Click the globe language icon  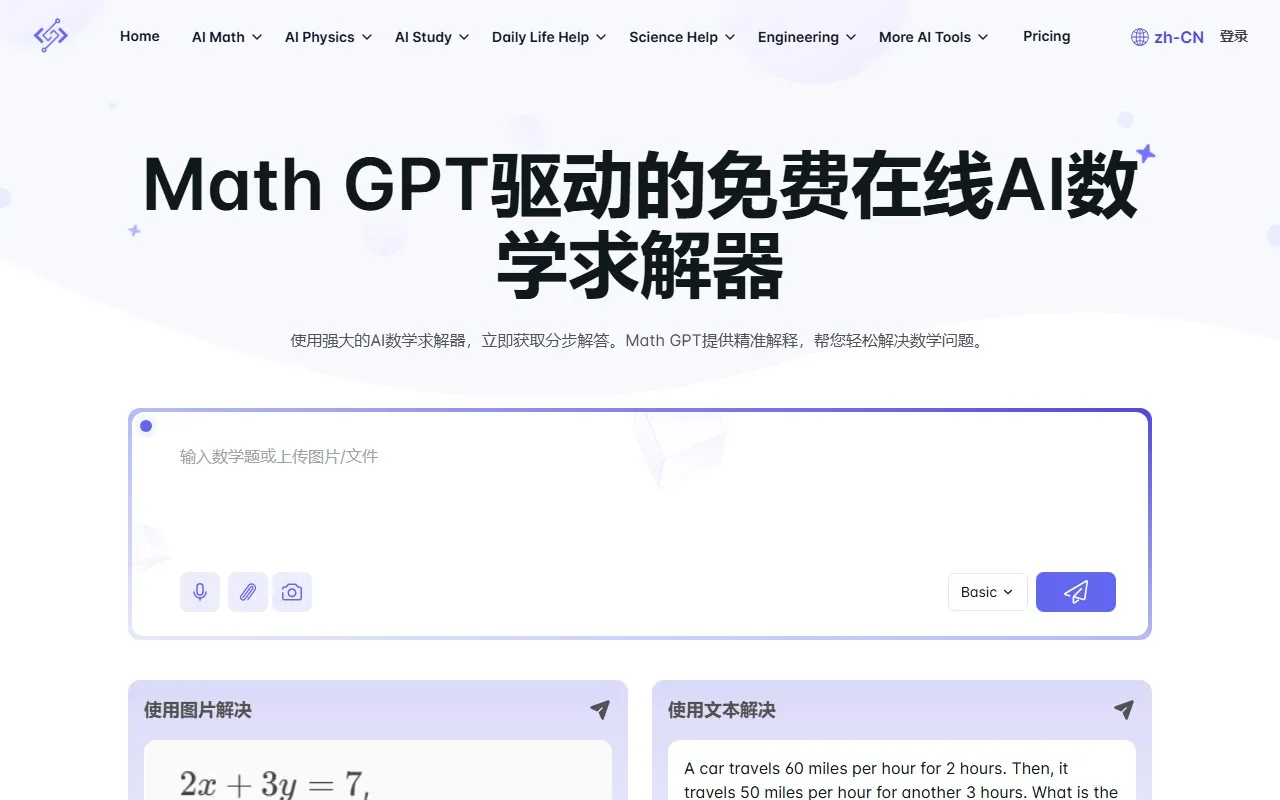pyautogui.click(x=1139, y=37)
